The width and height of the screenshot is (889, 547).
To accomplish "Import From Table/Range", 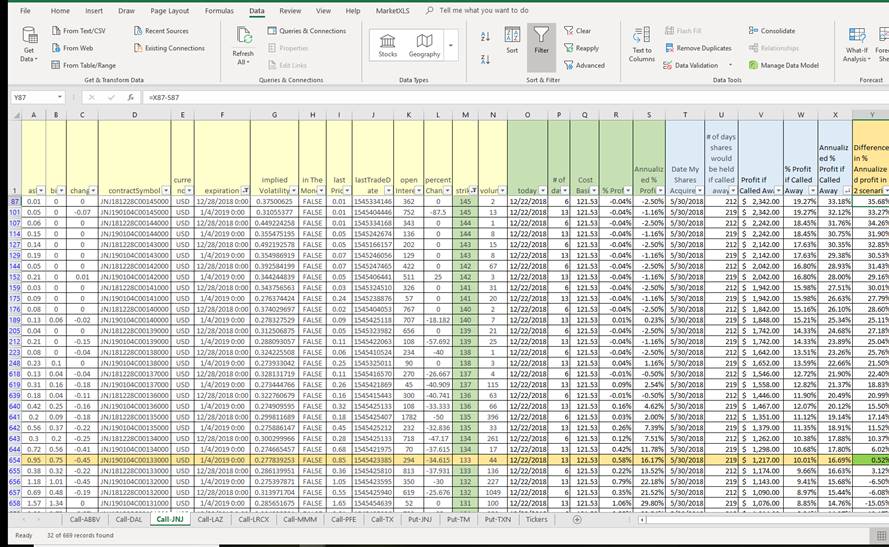I will click(x=83, y=65).
